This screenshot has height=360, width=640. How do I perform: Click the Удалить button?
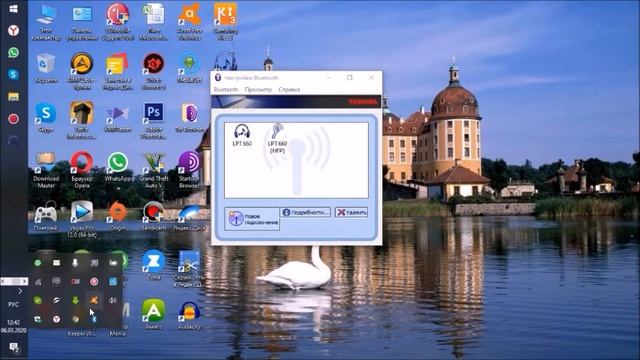coord(351,212)
